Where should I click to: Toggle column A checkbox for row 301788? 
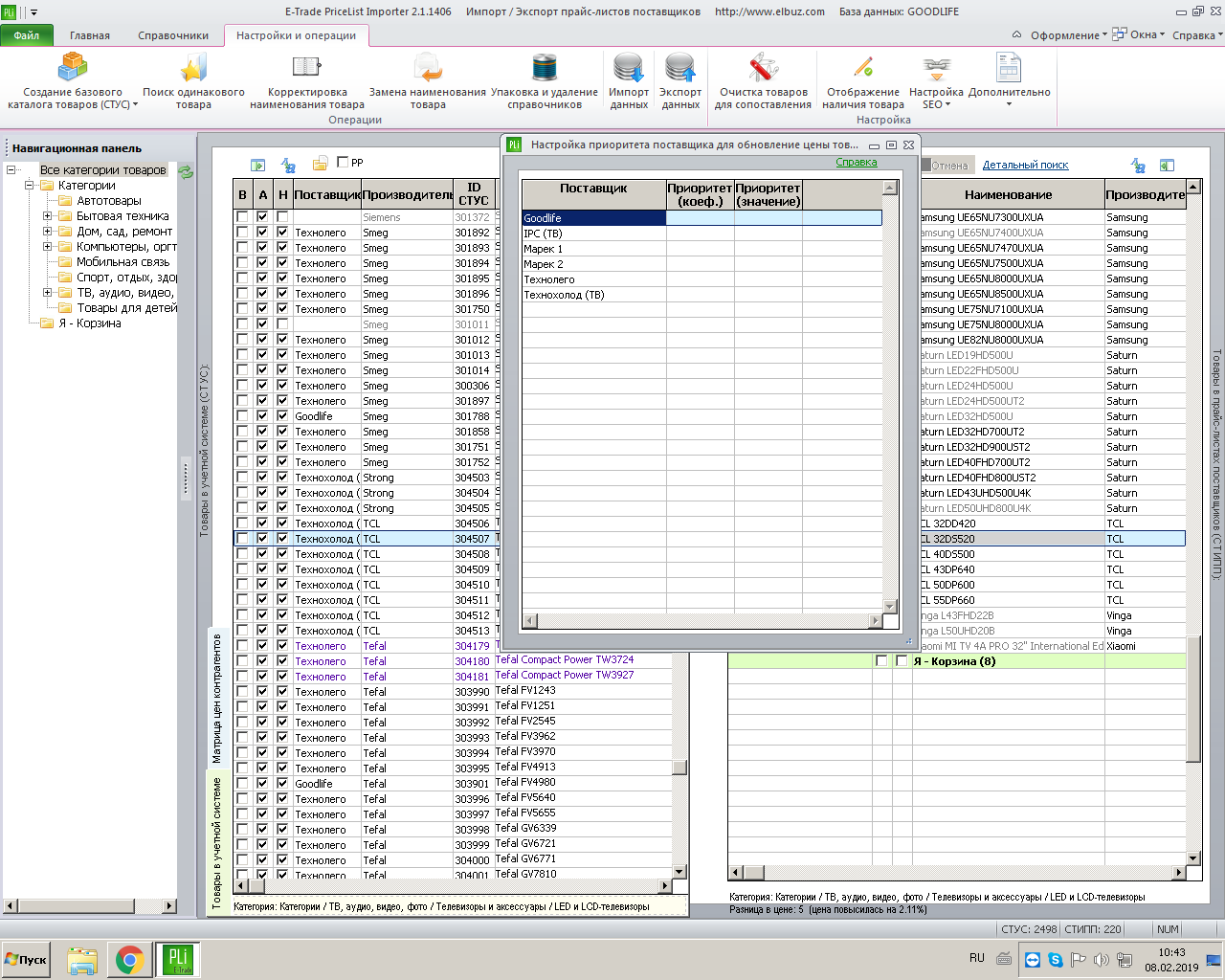pos(262,416)
